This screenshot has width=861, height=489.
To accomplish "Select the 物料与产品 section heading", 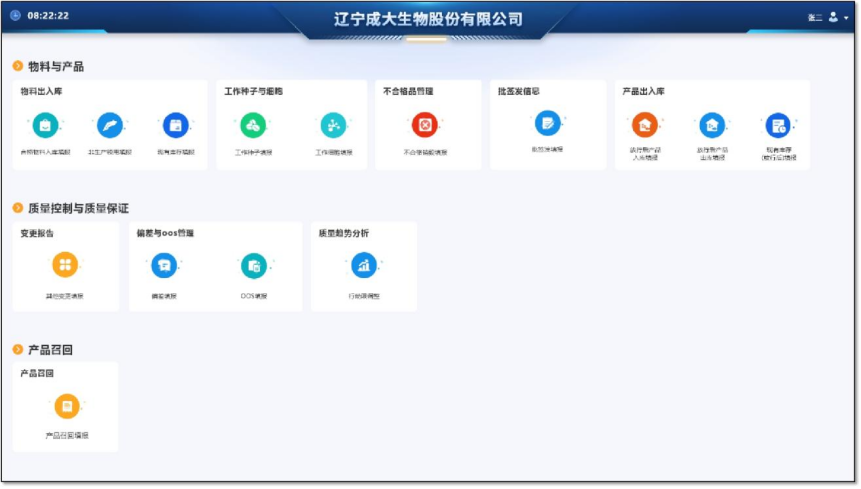I will (56, 66).
